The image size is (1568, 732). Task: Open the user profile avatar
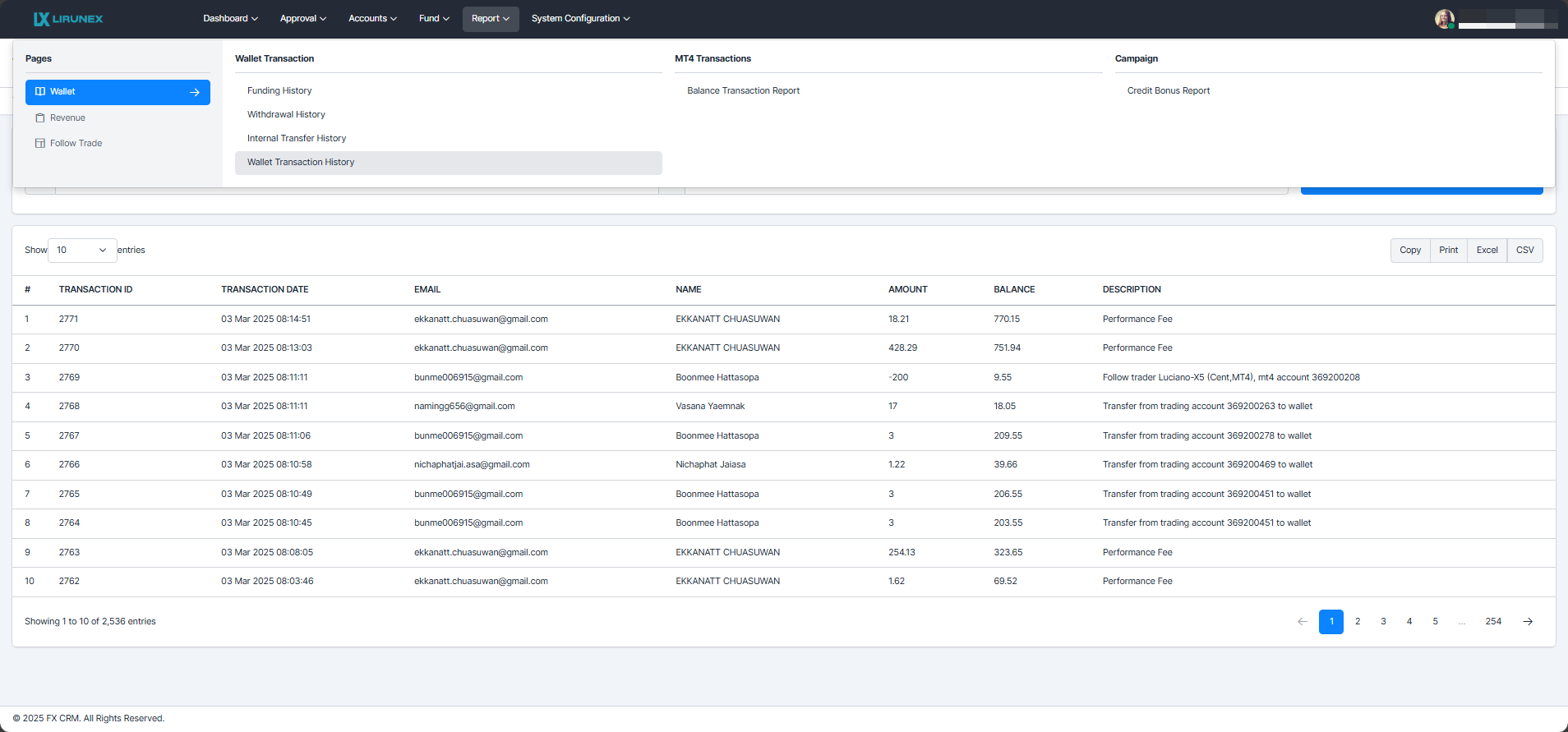click(x=1444, y=19)
